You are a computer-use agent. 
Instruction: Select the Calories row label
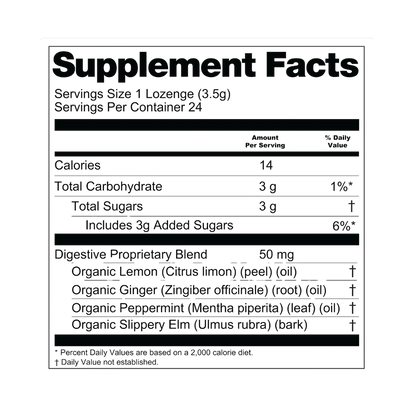(x=77, y=165)
